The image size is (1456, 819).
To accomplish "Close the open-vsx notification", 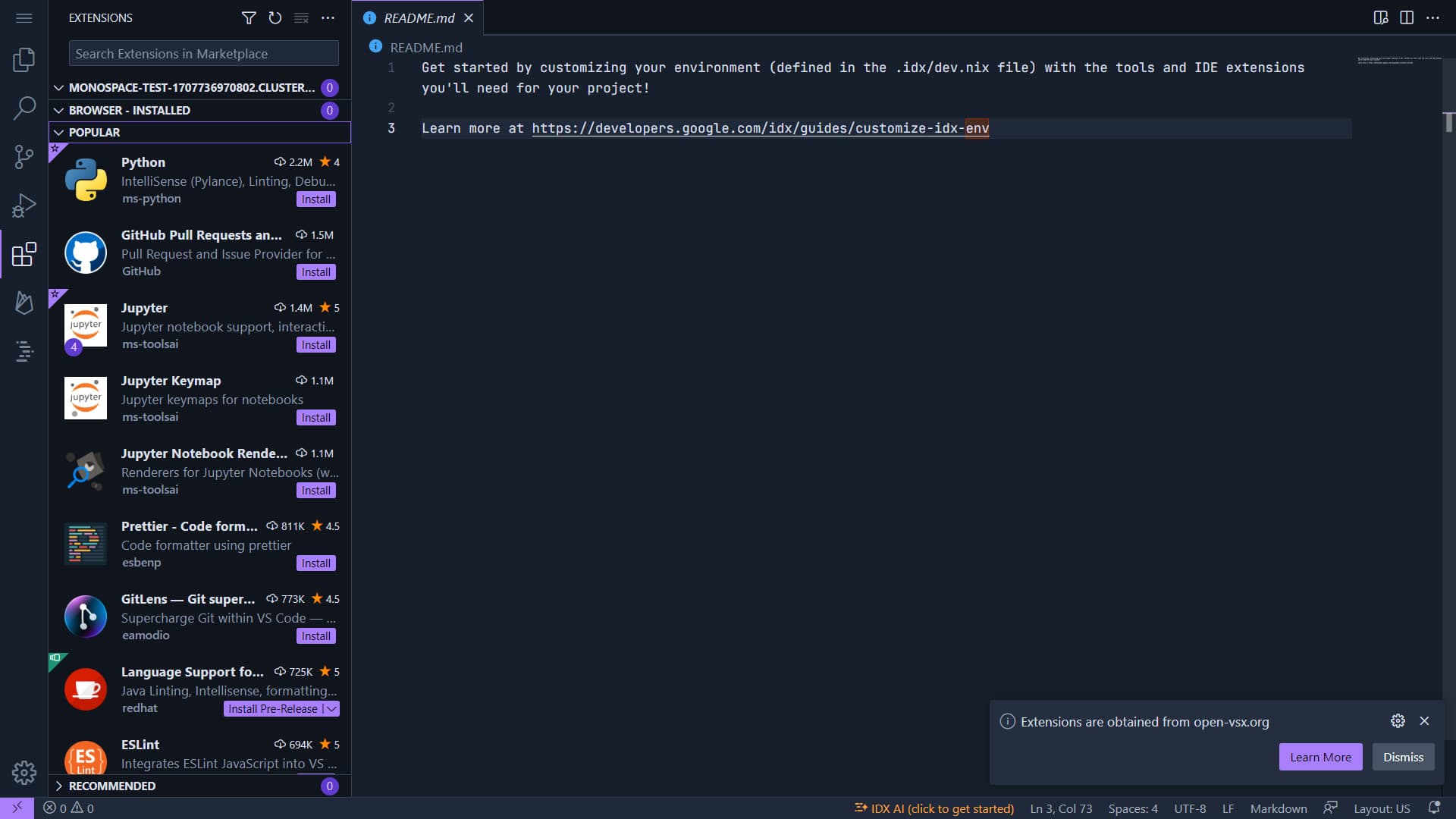I will point(1424,721).
